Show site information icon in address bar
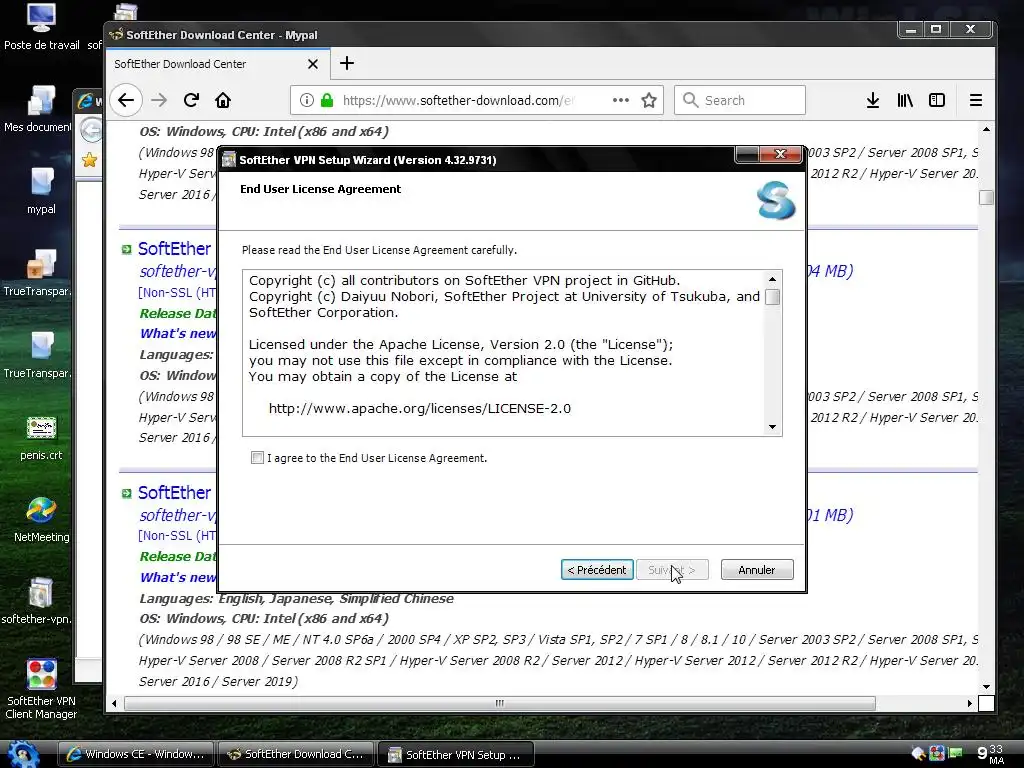This screenshot has width=1024, height=768. [x=306, y=100]
